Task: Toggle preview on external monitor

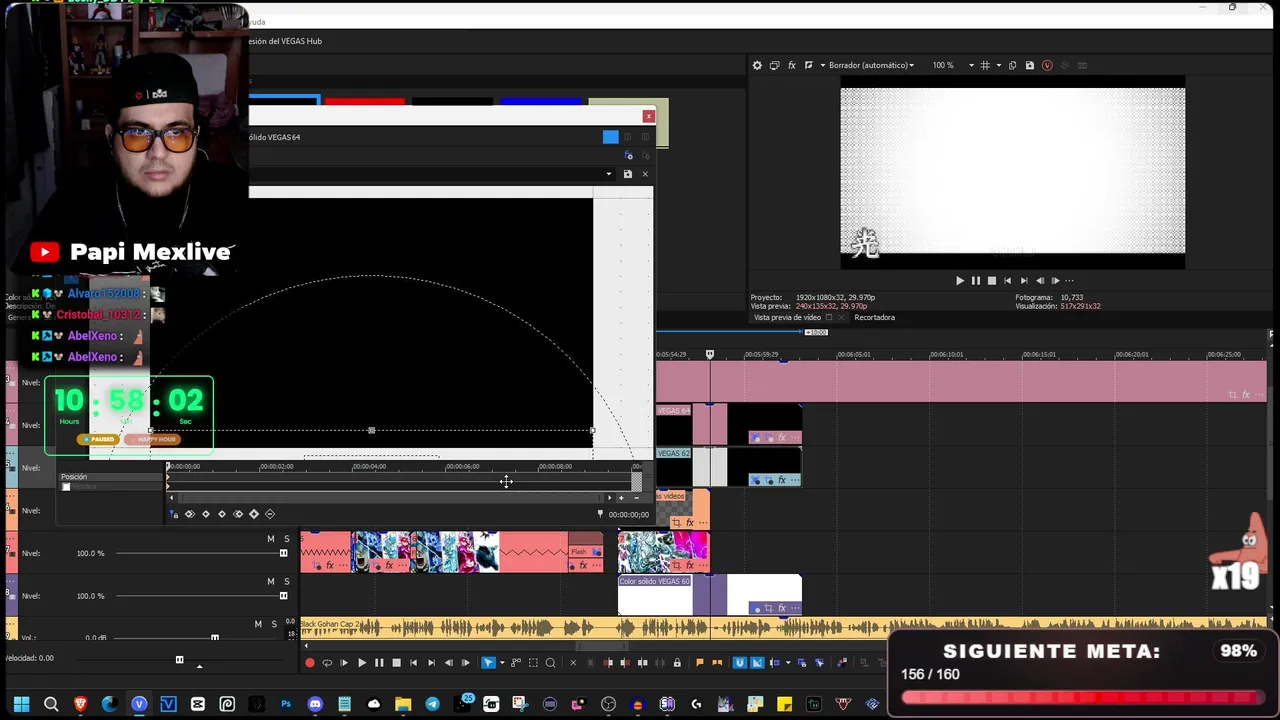Action: pos(774,65)
